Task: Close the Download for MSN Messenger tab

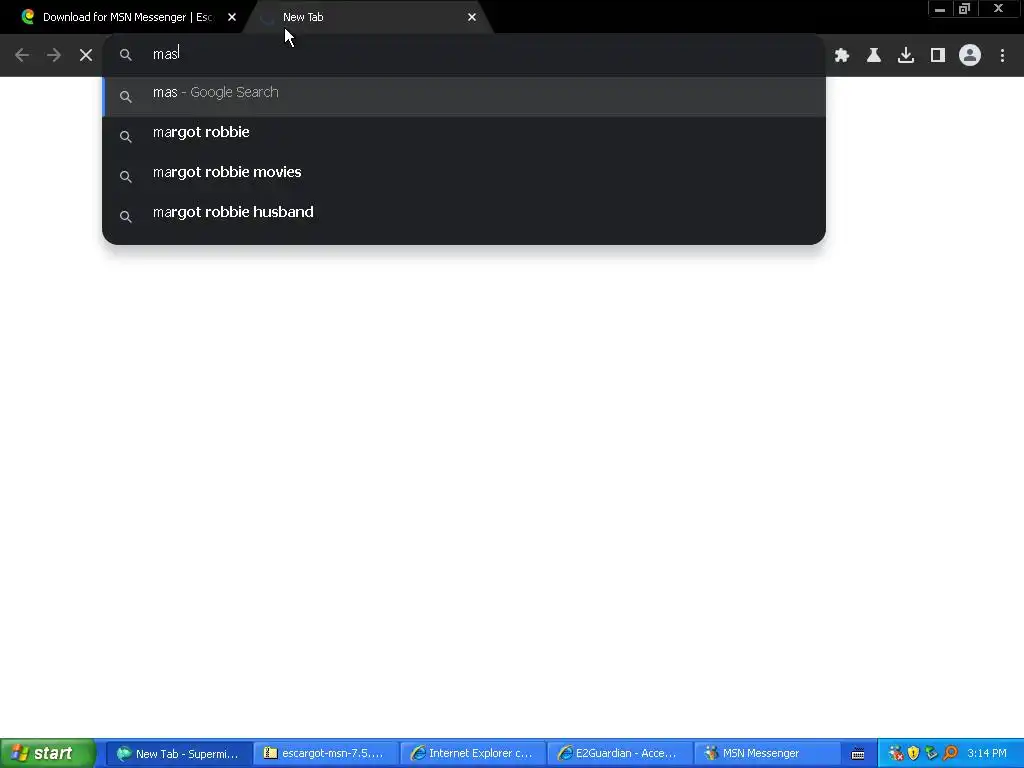Action: pyautogui.click(x=232, y=17)
